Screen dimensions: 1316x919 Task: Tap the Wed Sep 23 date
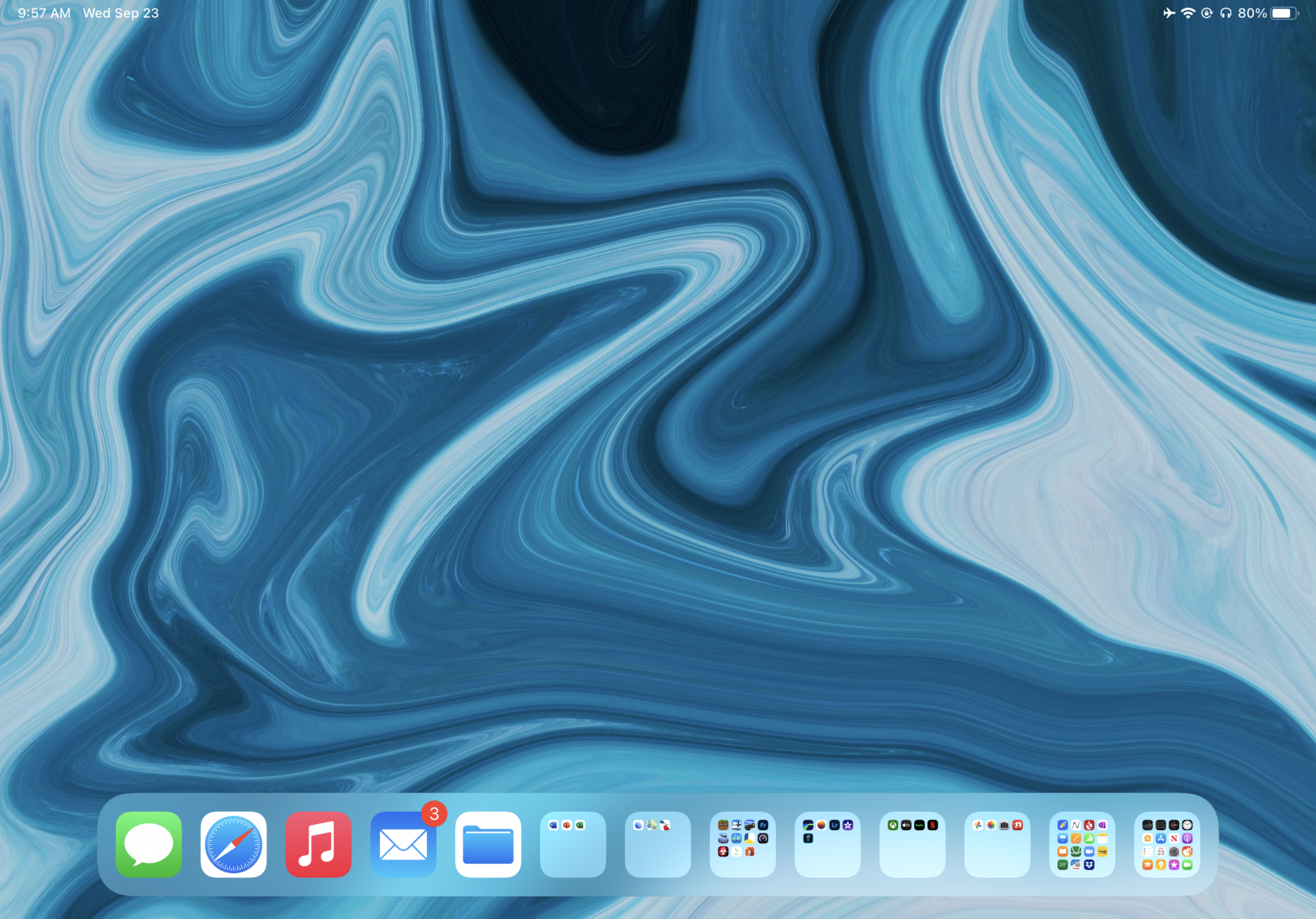tap(121, 13)
